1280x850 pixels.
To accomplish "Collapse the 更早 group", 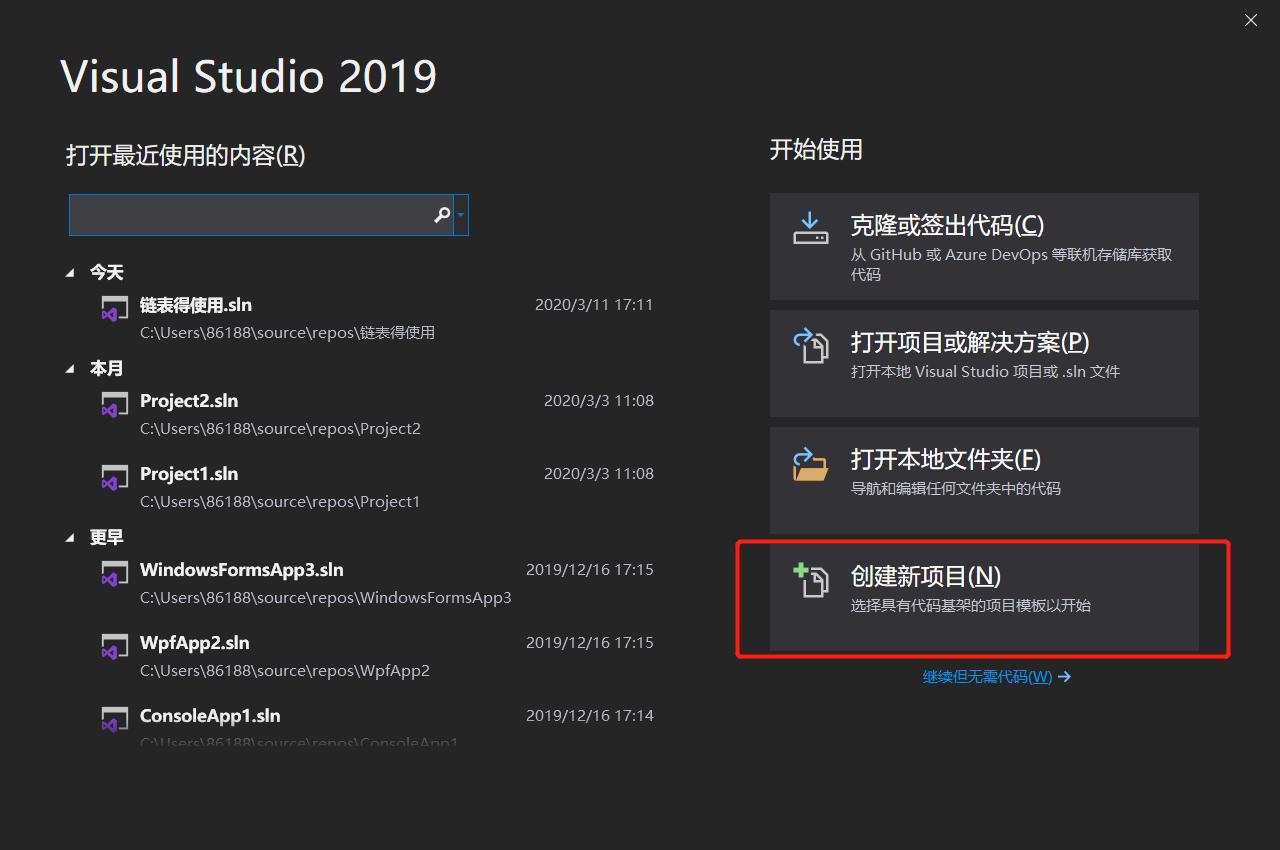I will [x=70, y=537].
